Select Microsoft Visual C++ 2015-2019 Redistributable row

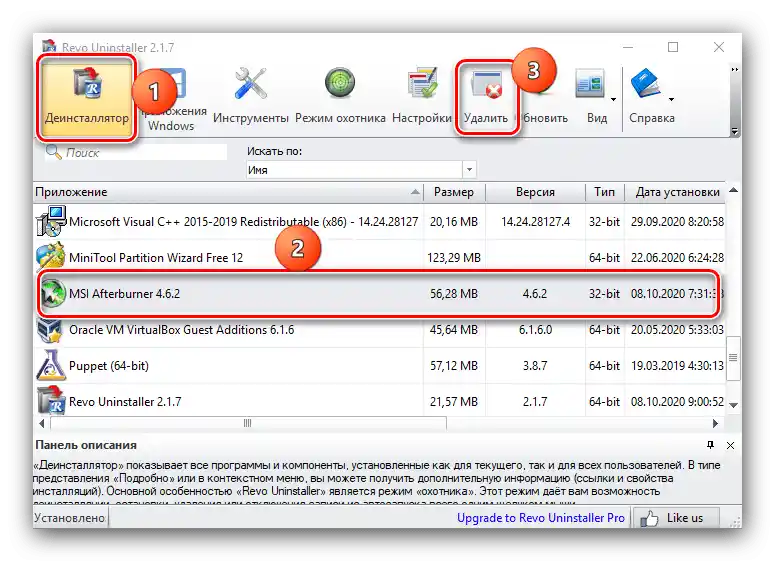pyautogui.click(x=380, y=222)
